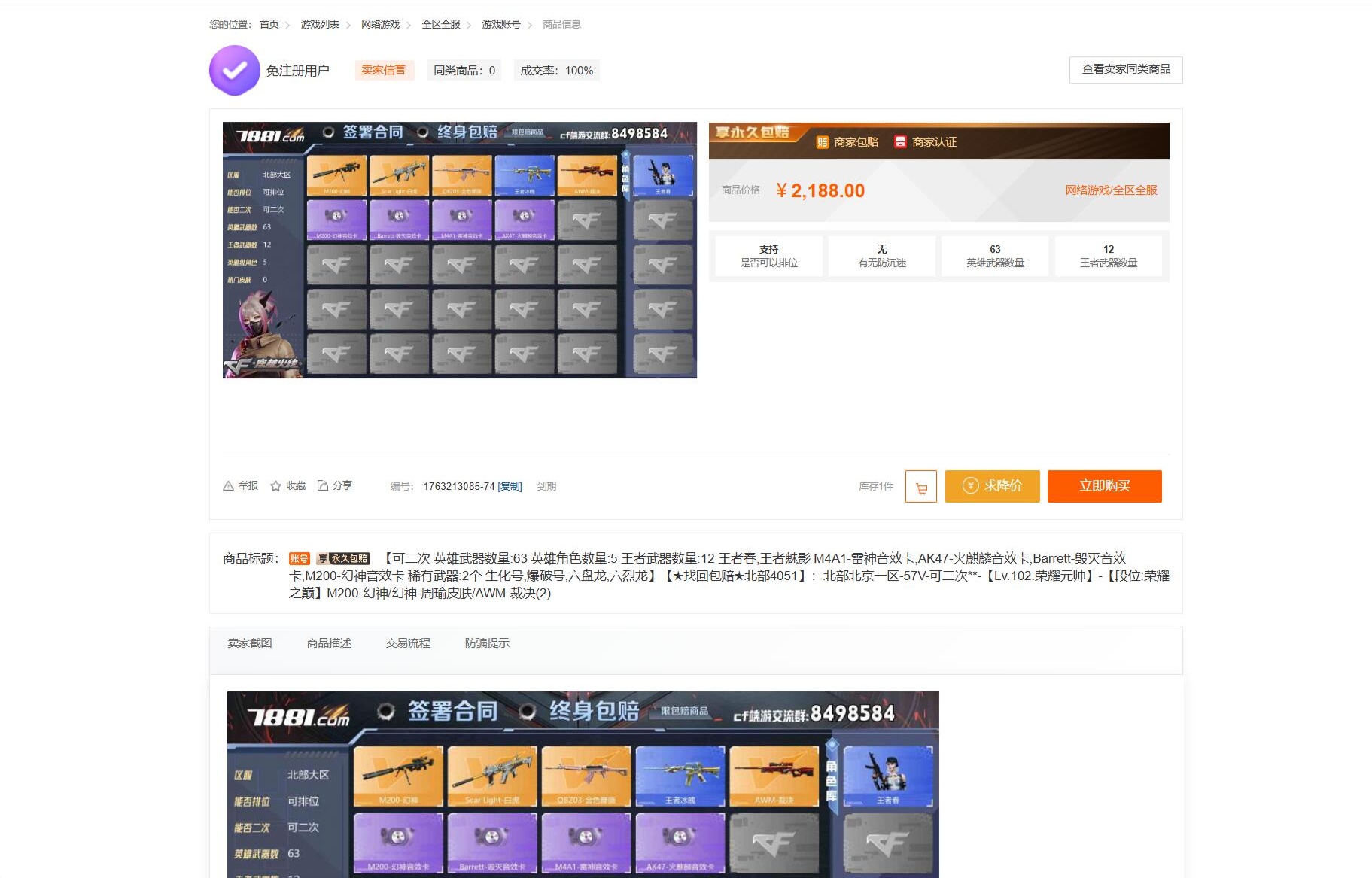
Task: Toggle 收藏 to favorite this listing
Action: [275, 485]
